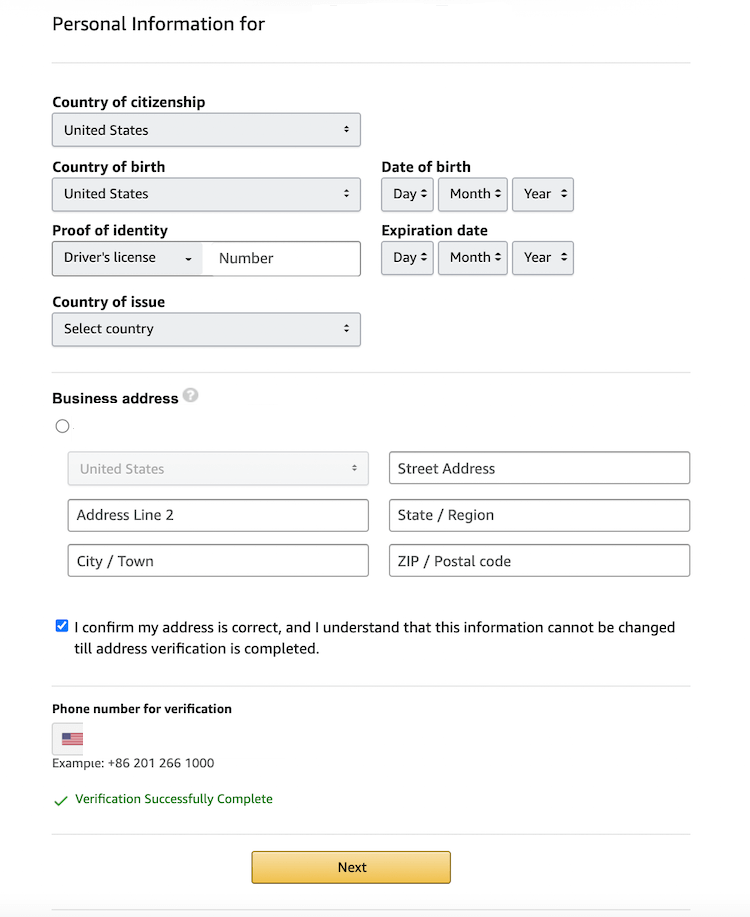Open the business address country dropdown
The height and width of the screenshot is (917, 750).
click(217, 468)
